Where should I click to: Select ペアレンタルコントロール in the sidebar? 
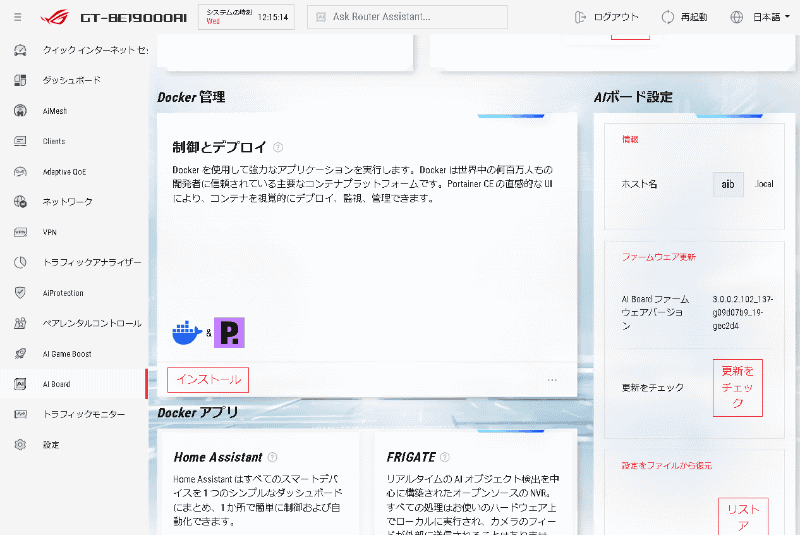(x=92, y=323)
